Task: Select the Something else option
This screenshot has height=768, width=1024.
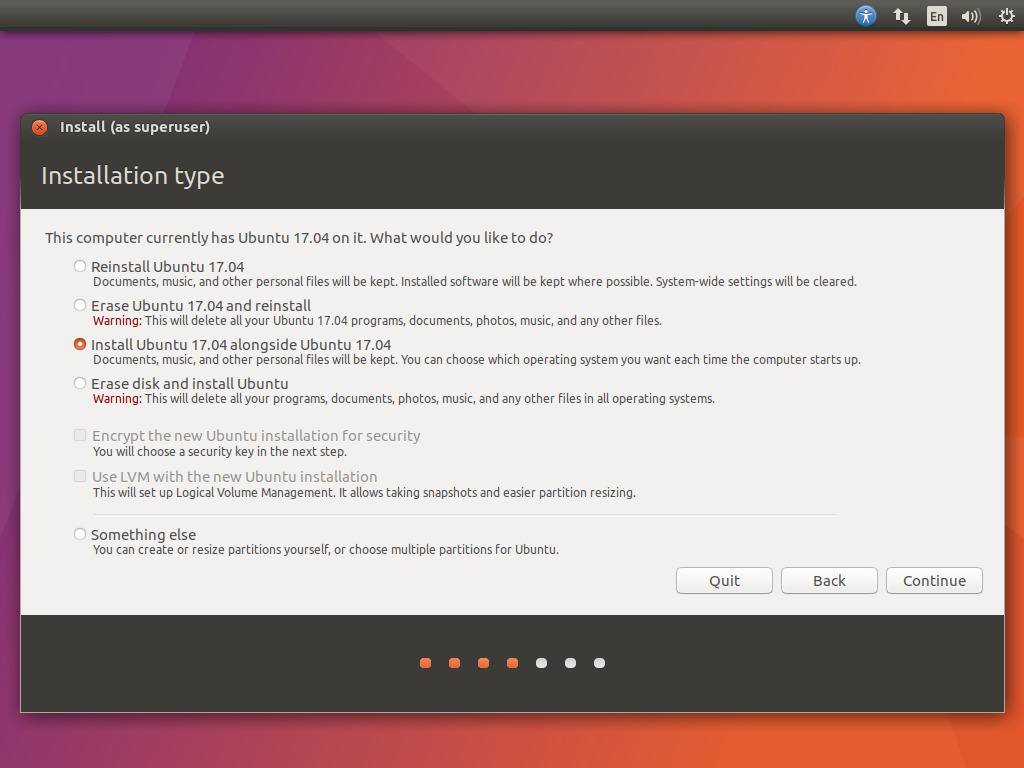Action: [x=80, y=535]
